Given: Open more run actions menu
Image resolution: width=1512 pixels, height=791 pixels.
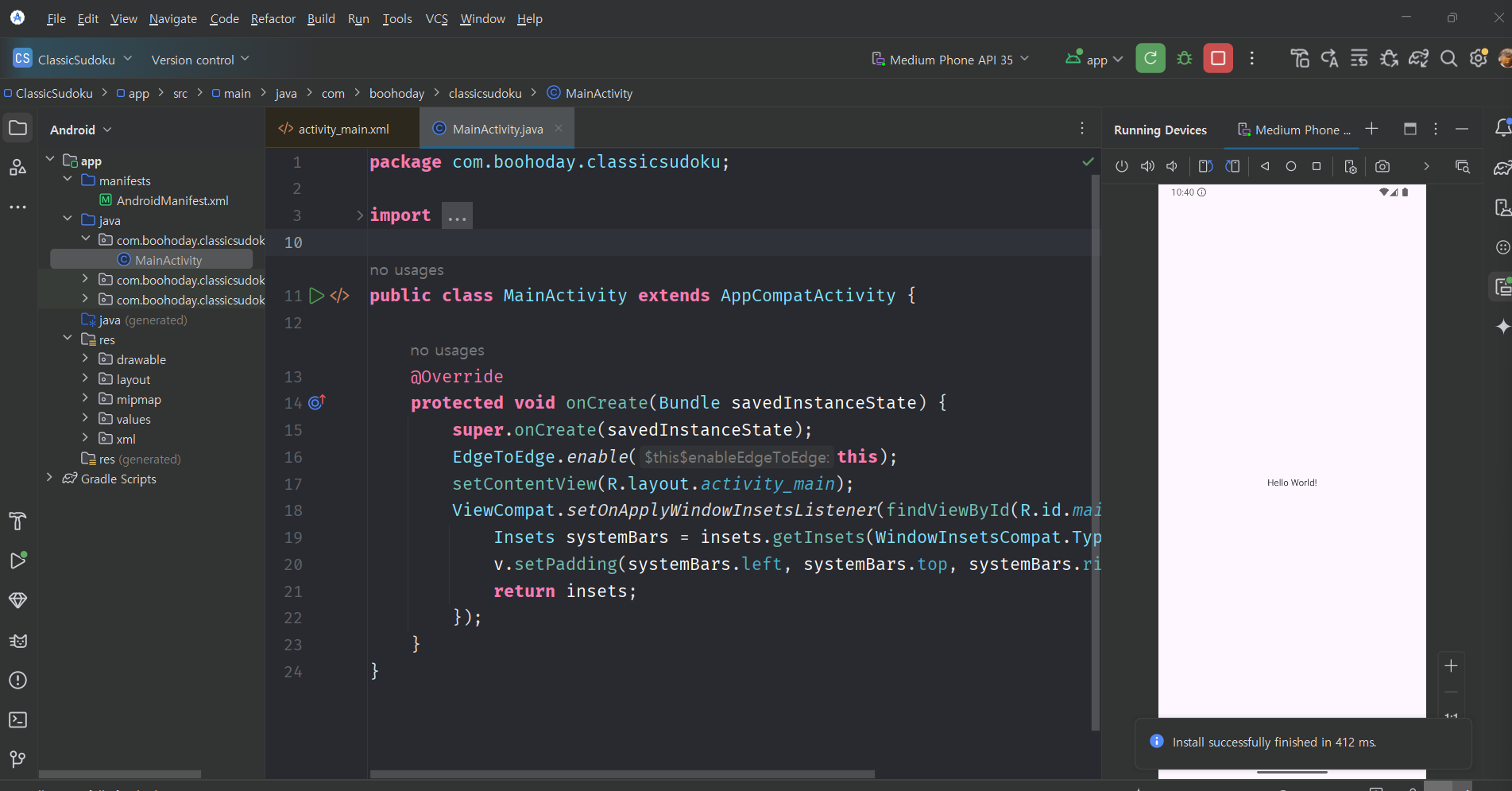Looking at the screenshot, I should 1251,58.
